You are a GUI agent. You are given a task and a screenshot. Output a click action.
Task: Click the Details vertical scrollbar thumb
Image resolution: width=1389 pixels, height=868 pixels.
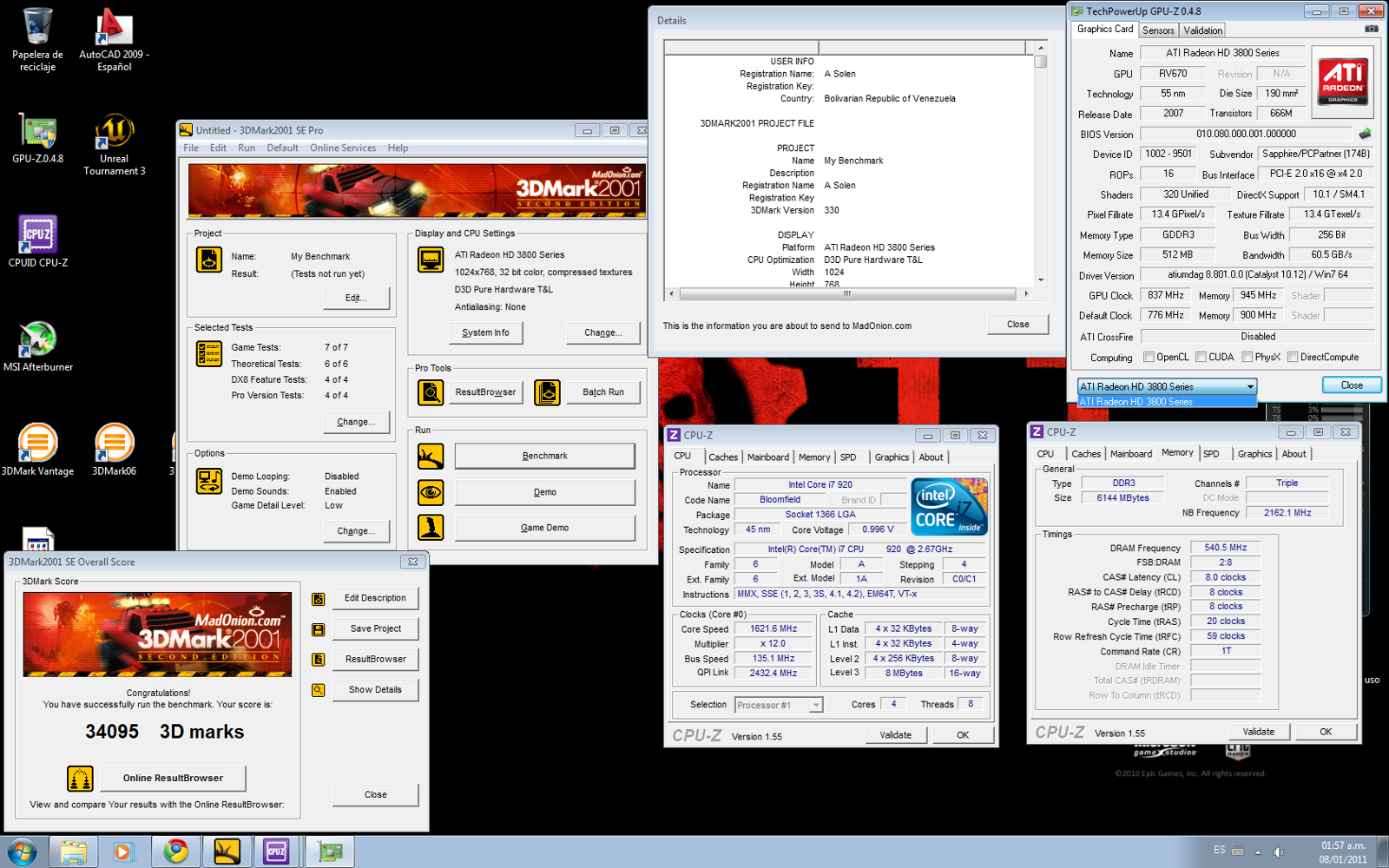click(1040, 62)
